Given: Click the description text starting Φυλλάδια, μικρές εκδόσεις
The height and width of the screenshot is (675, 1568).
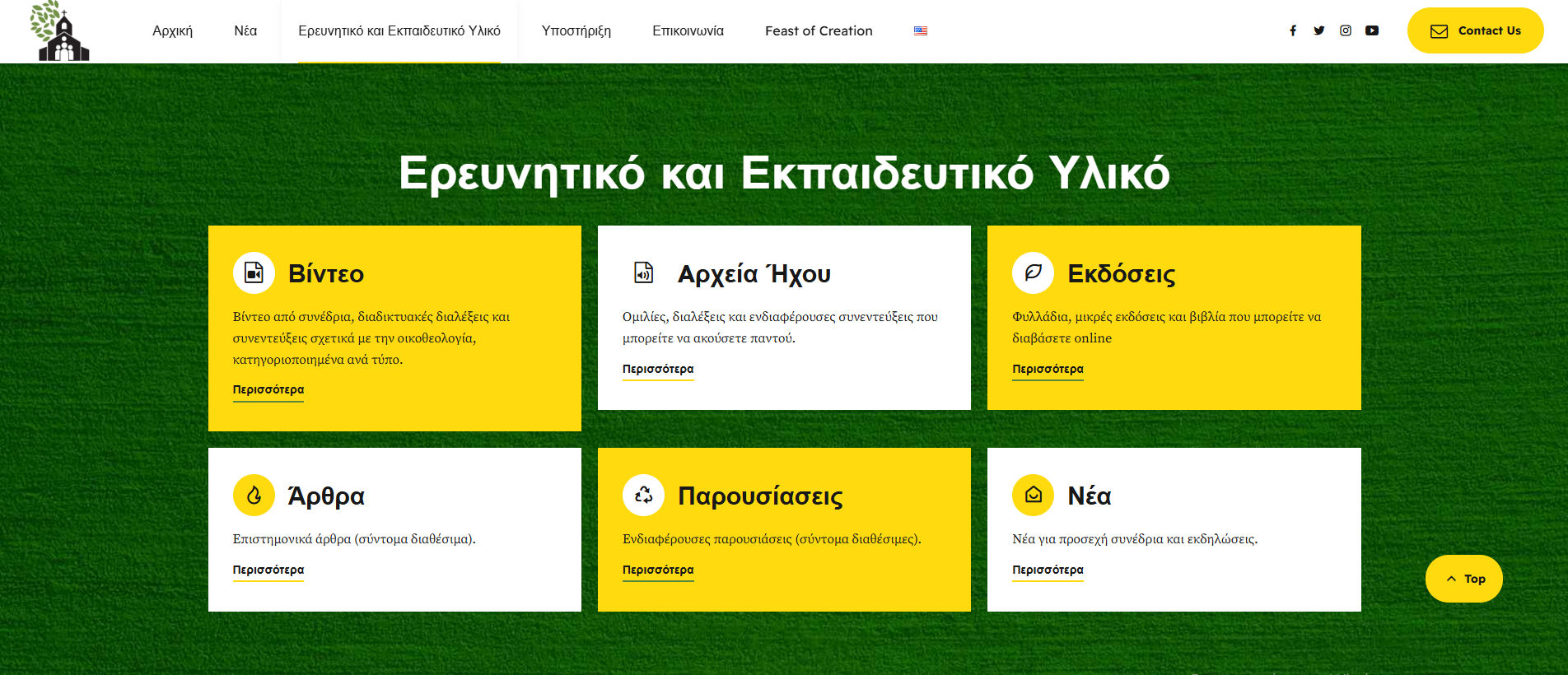Looking at the screenshot, I should pyautogui.click(x=1167, y=328).
